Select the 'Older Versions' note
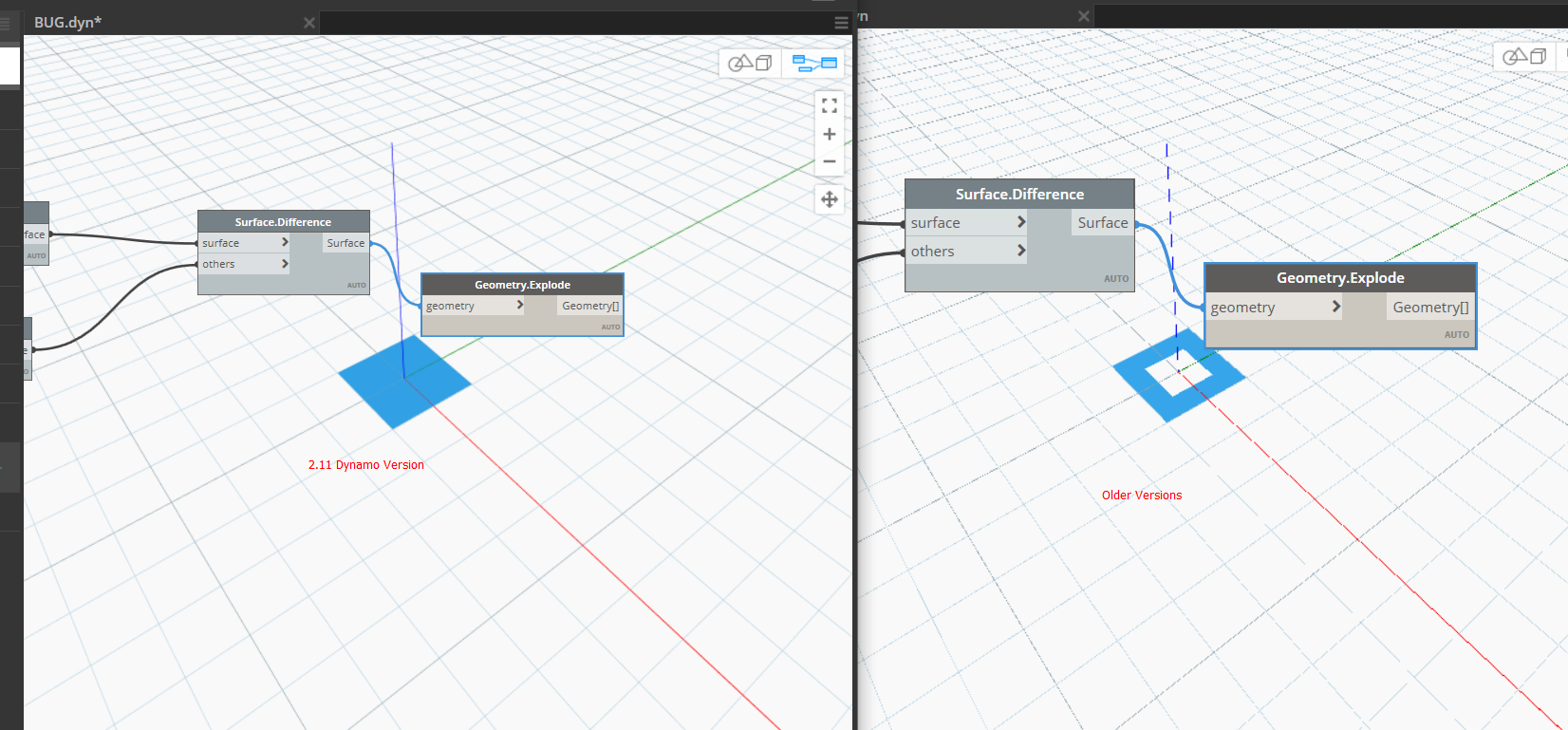This screenshot has width=1568, height=730. tap(1142, 496)
